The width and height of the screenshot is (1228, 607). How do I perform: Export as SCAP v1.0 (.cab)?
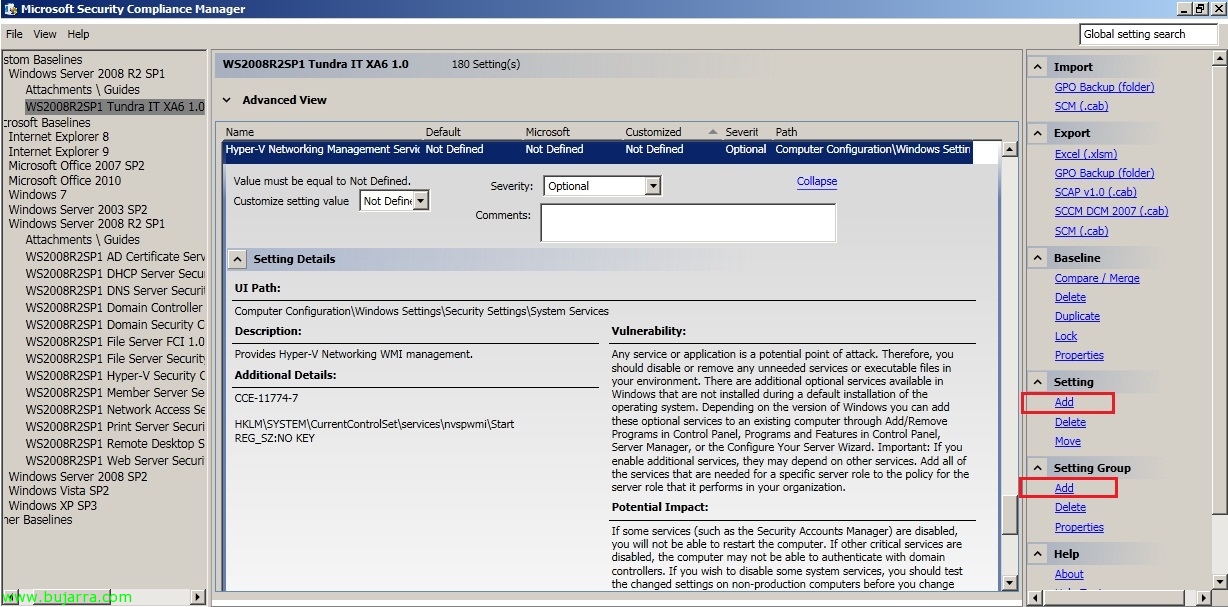point(1095,192)
